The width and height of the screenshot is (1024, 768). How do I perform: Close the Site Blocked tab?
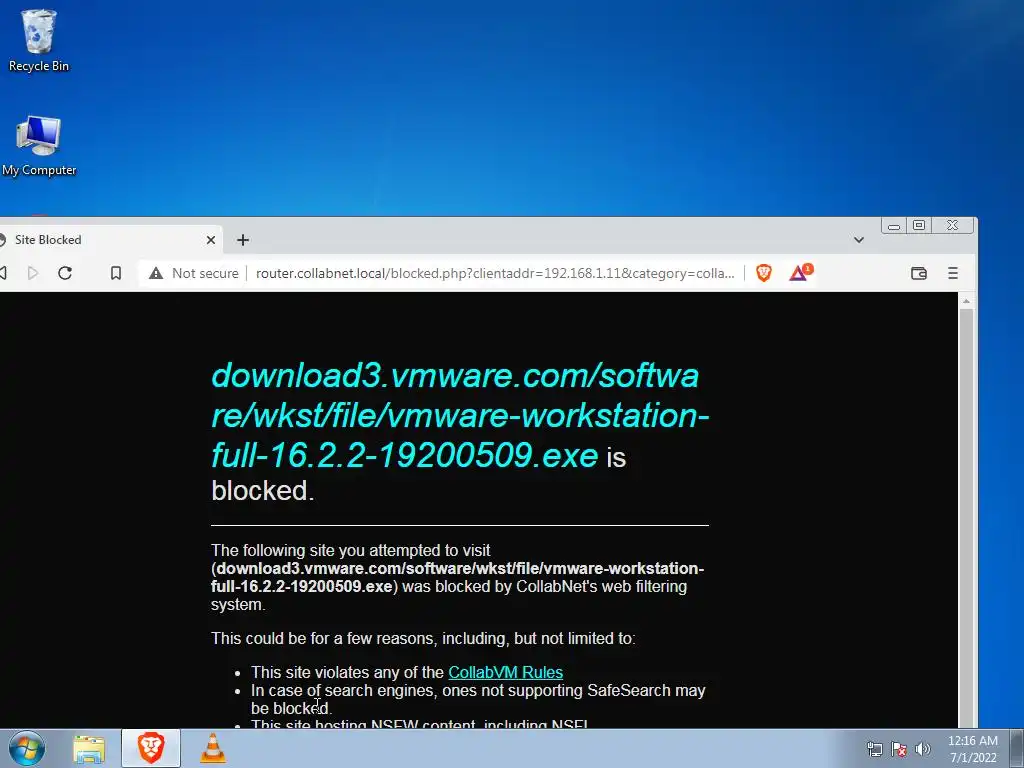click(211, 240)
